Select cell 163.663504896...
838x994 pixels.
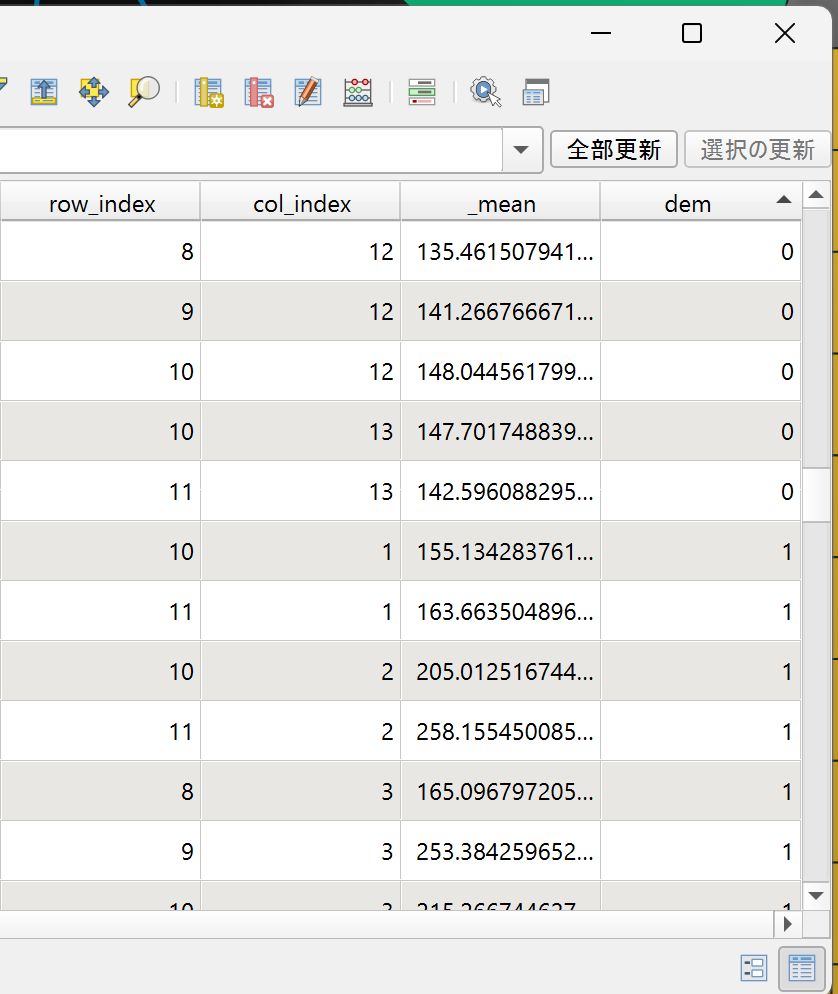click(501, 612)
